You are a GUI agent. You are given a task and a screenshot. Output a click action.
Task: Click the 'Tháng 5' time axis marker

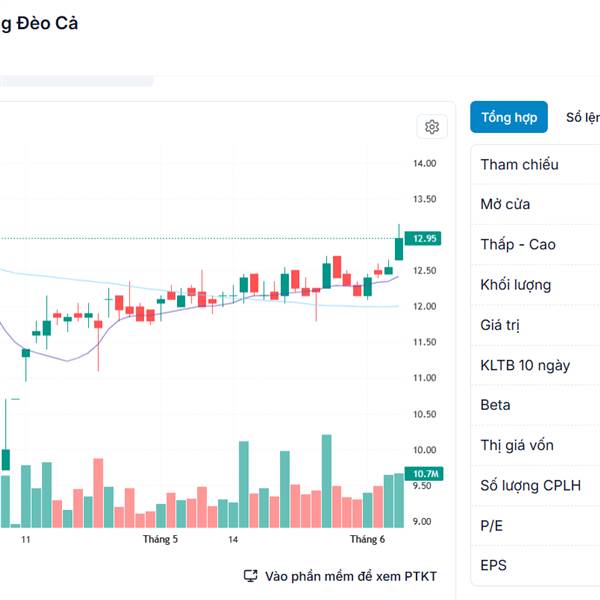tap(160, 540)
